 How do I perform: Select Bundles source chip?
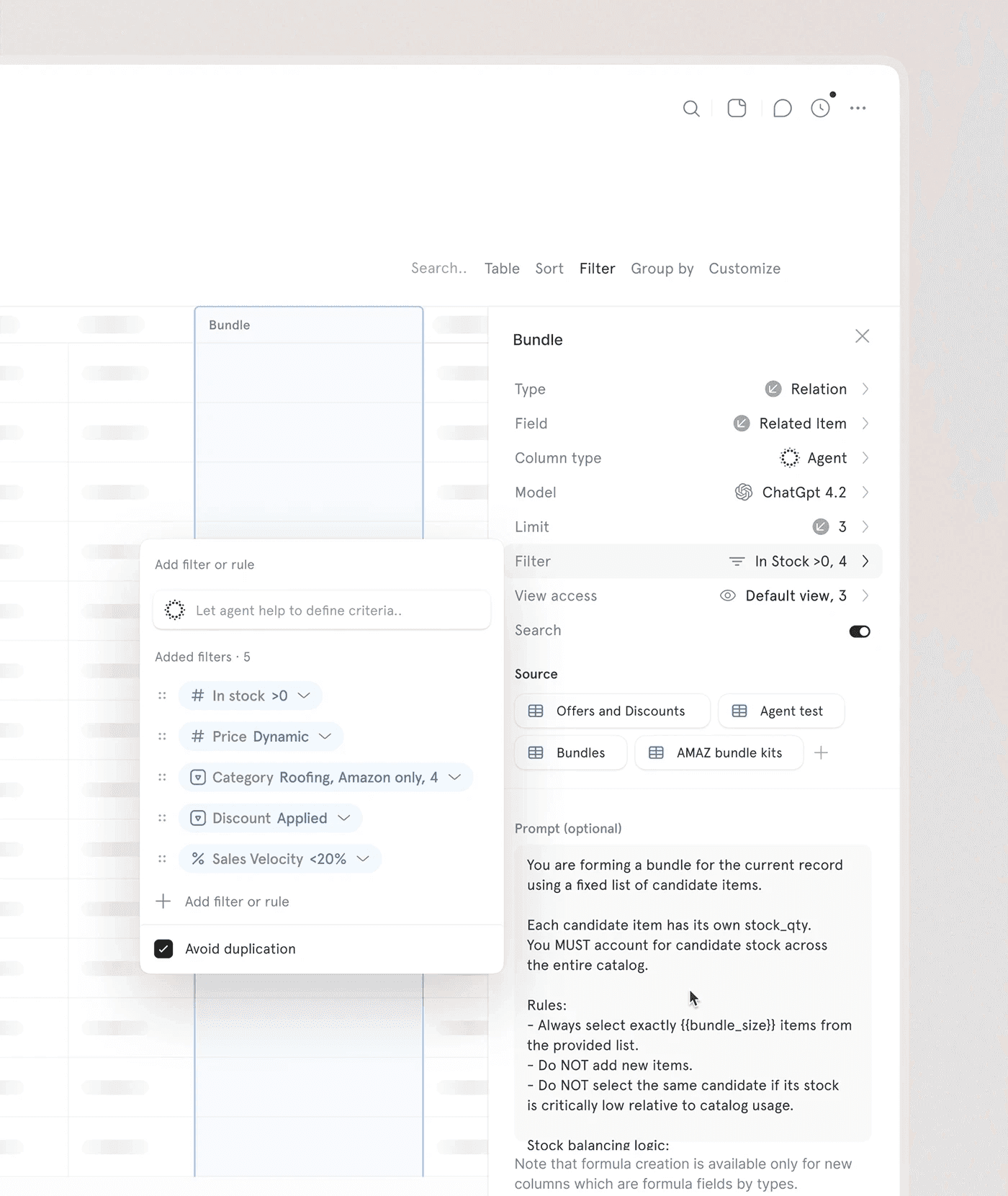(570, 753)
